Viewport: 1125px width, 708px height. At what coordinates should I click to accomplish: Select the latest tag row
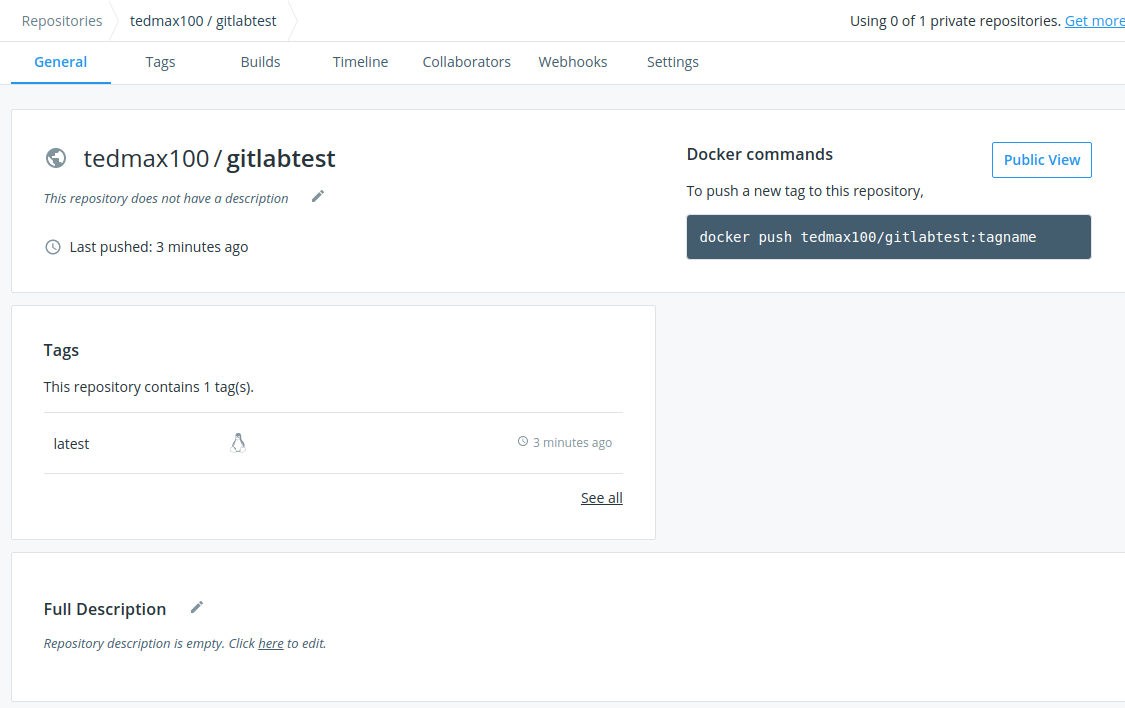[72, 444]
